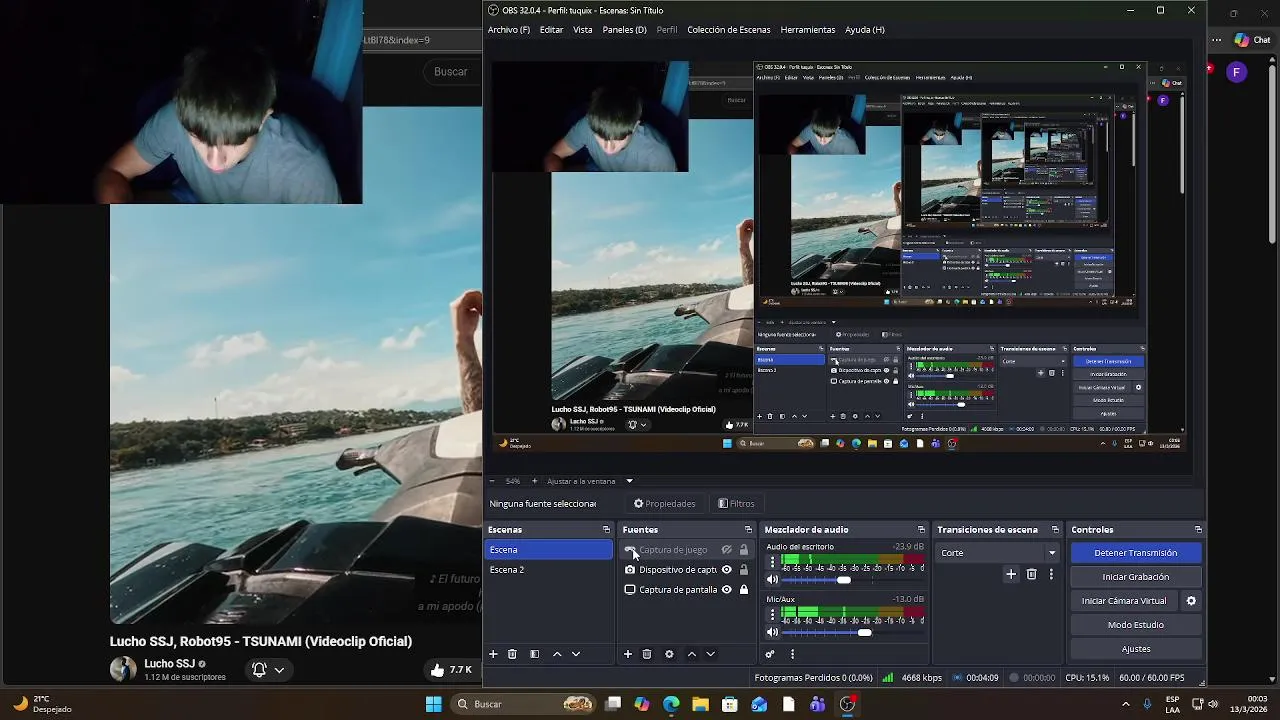Zoom in preview with plus icon
The height and width of the screenshot is (720, 1280).
(534, 481)
